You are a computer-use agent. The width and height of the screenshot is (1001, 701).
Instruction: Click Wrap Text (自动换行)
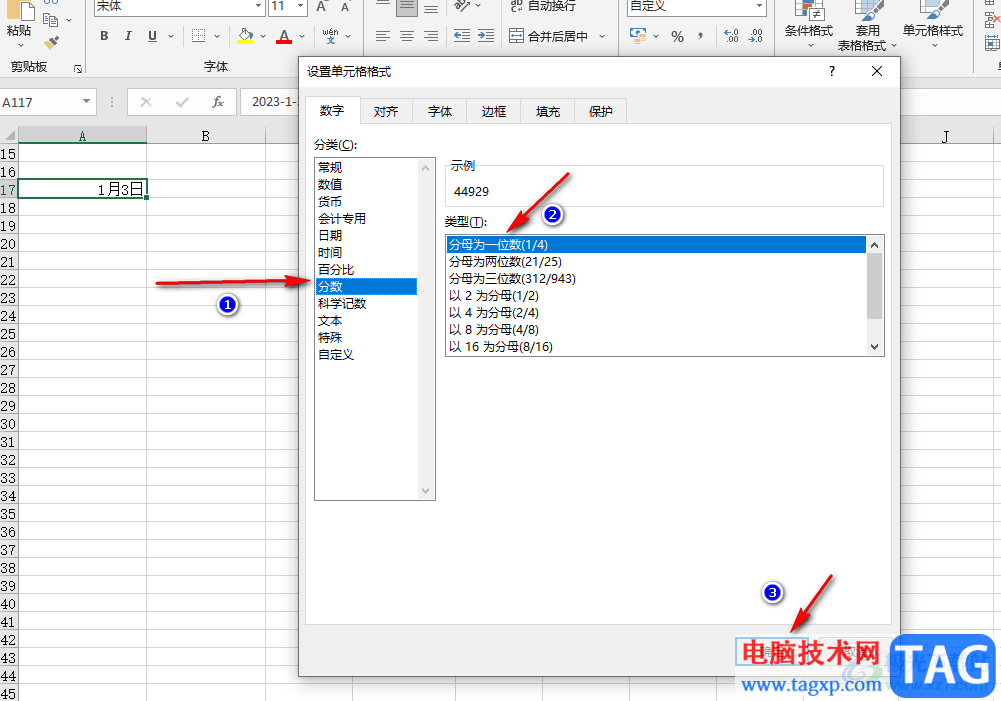pyautogui.click(x=543, y=6)
